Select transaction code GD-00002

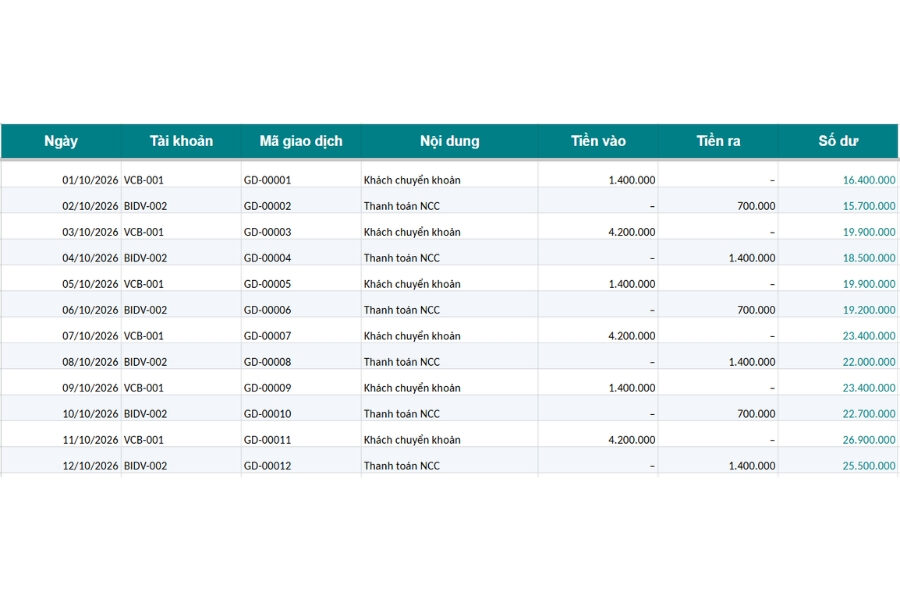click(x=267, y=206)
